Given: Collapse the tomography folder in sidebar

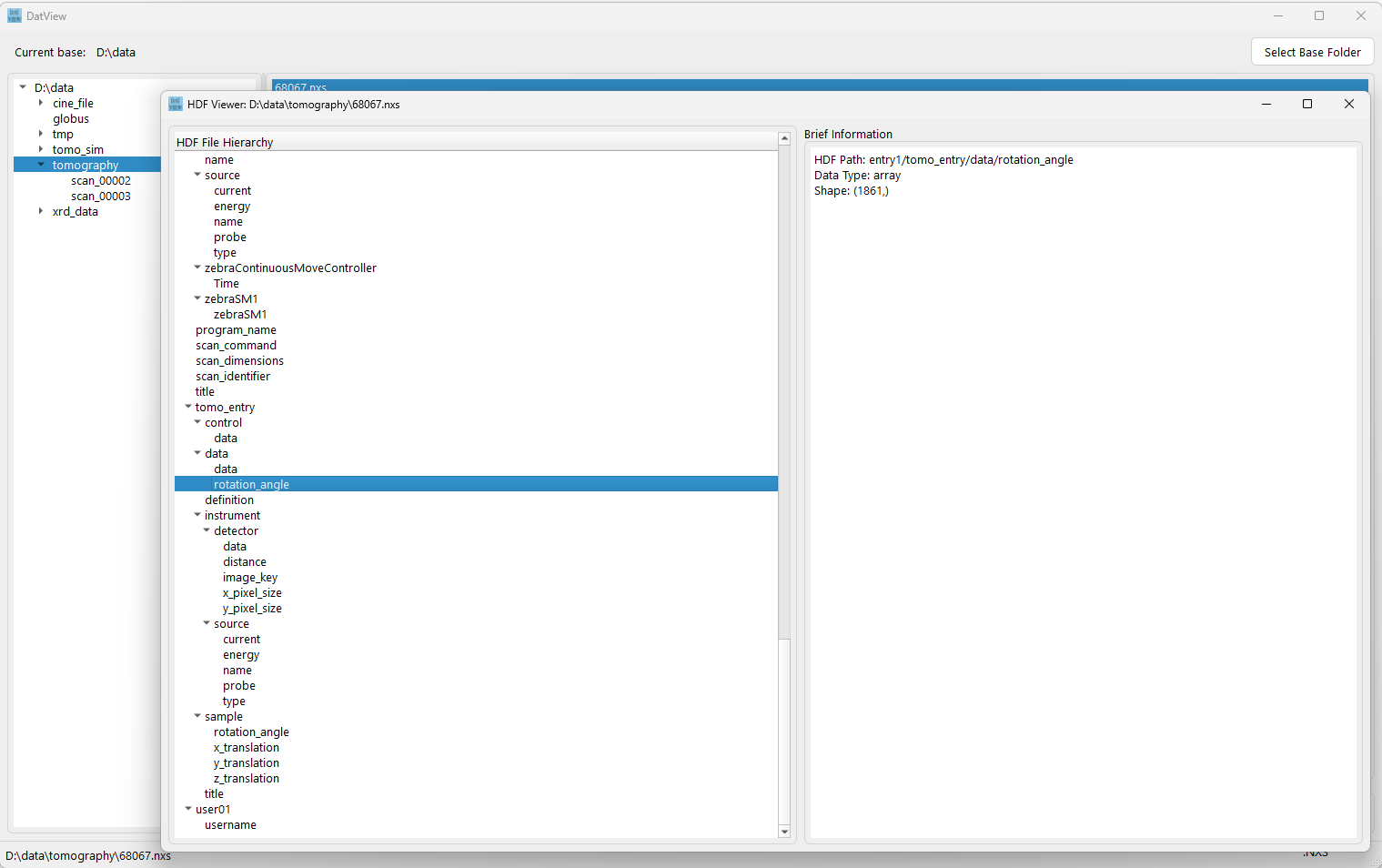Looking at the screenshot, I should tap(41, 166).
